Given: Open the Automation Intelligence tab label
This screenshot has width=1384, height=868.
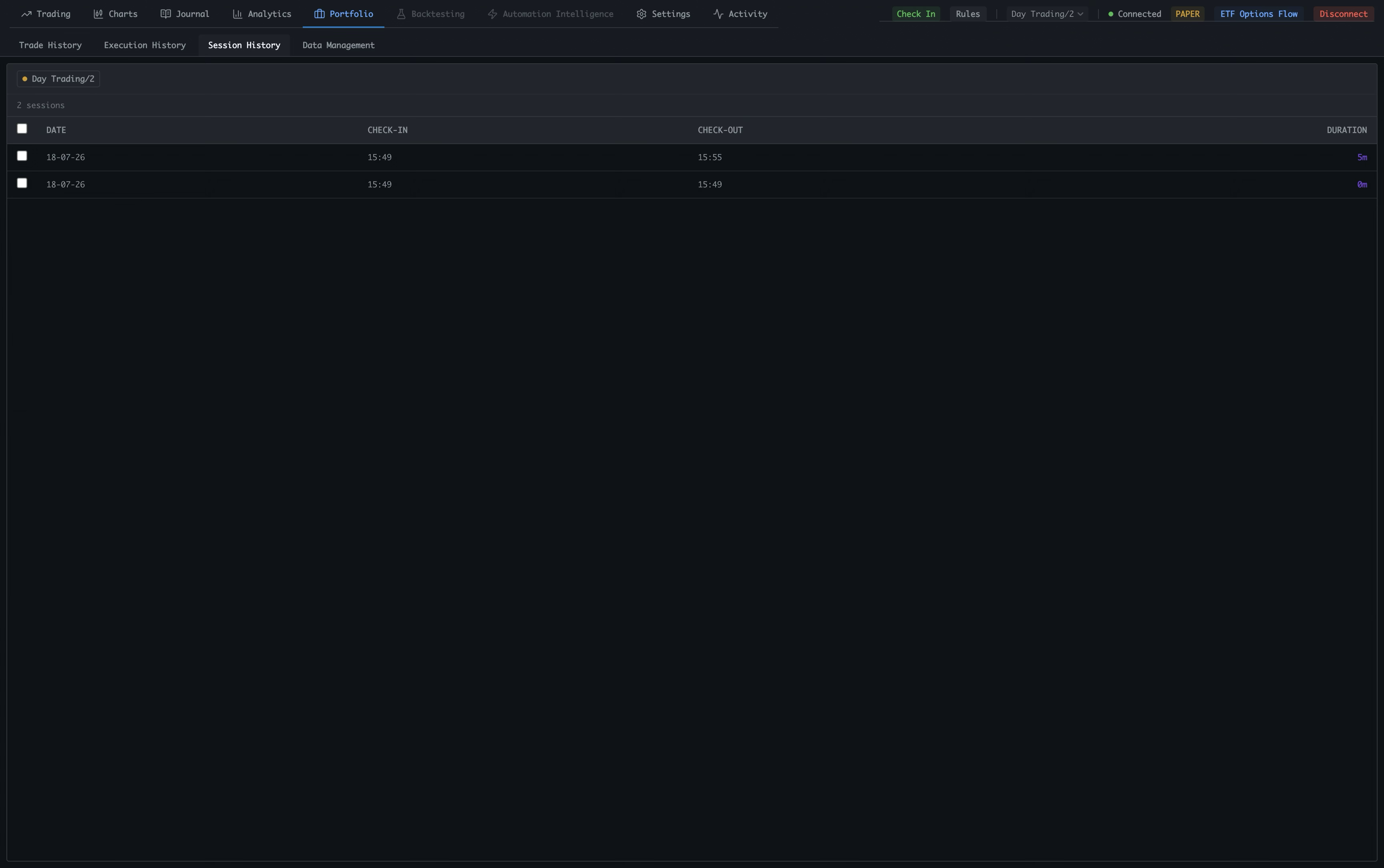Looking at the screenshot, I should (x=558, y=14).
